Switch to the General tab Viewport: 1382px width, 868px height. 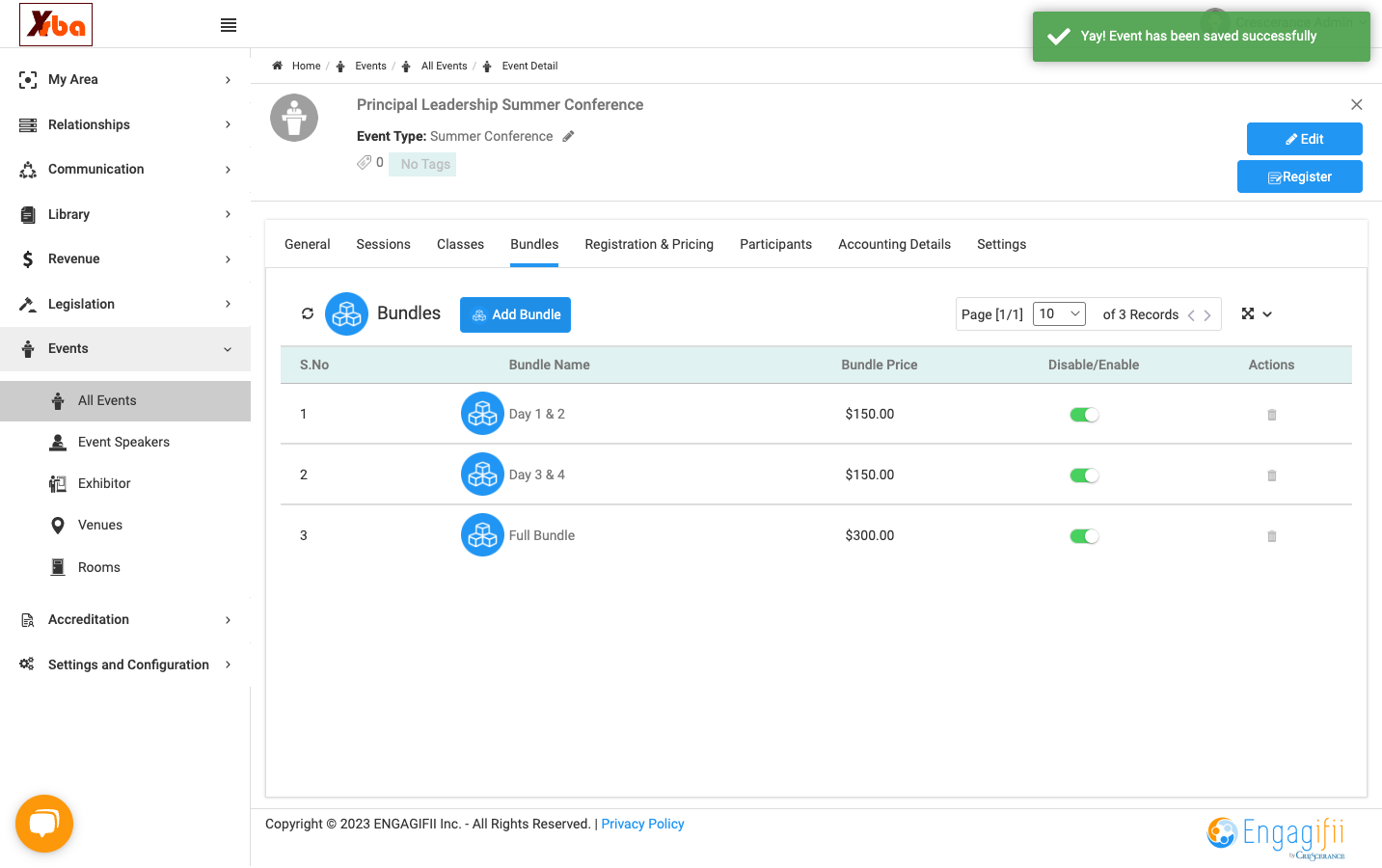(308, 245)
